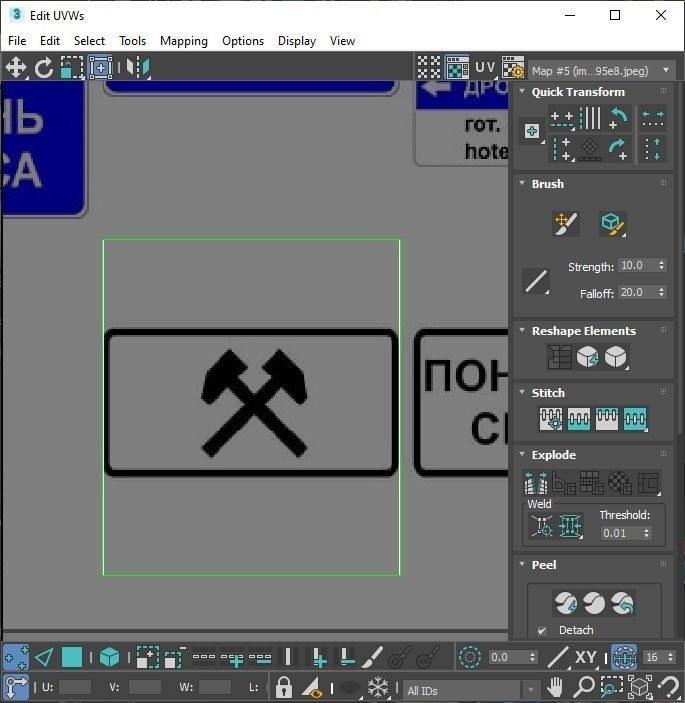The width and height of the screenshot is (685, 703).
Task: Toggle the soft selection circle icon
Action: (470, 657)
